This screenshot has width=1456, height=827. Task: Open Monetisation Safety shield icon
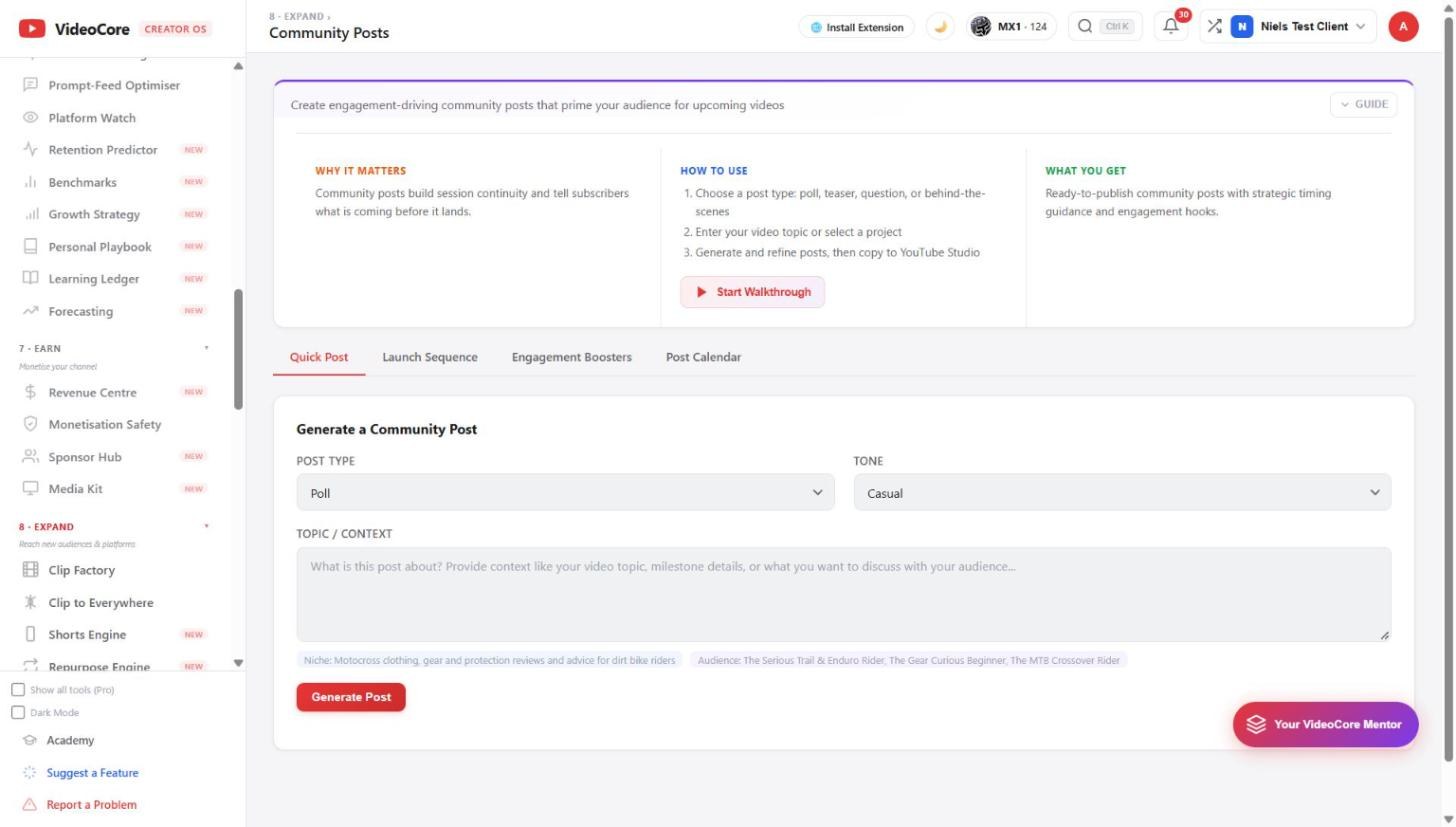(x=30, y=424)
